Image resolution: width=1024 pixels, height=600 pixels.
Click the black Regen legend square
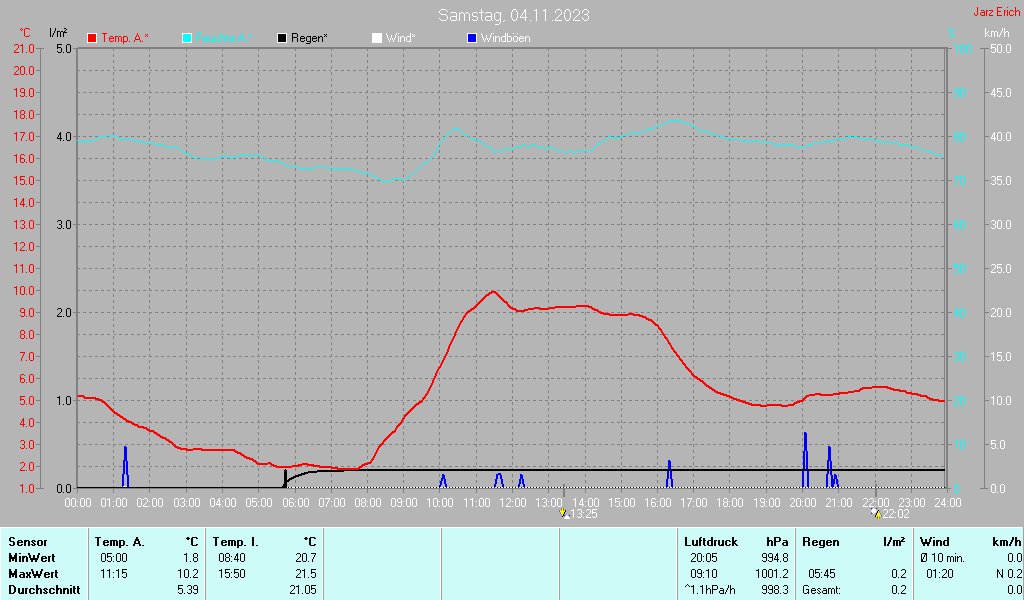[282, 38]
